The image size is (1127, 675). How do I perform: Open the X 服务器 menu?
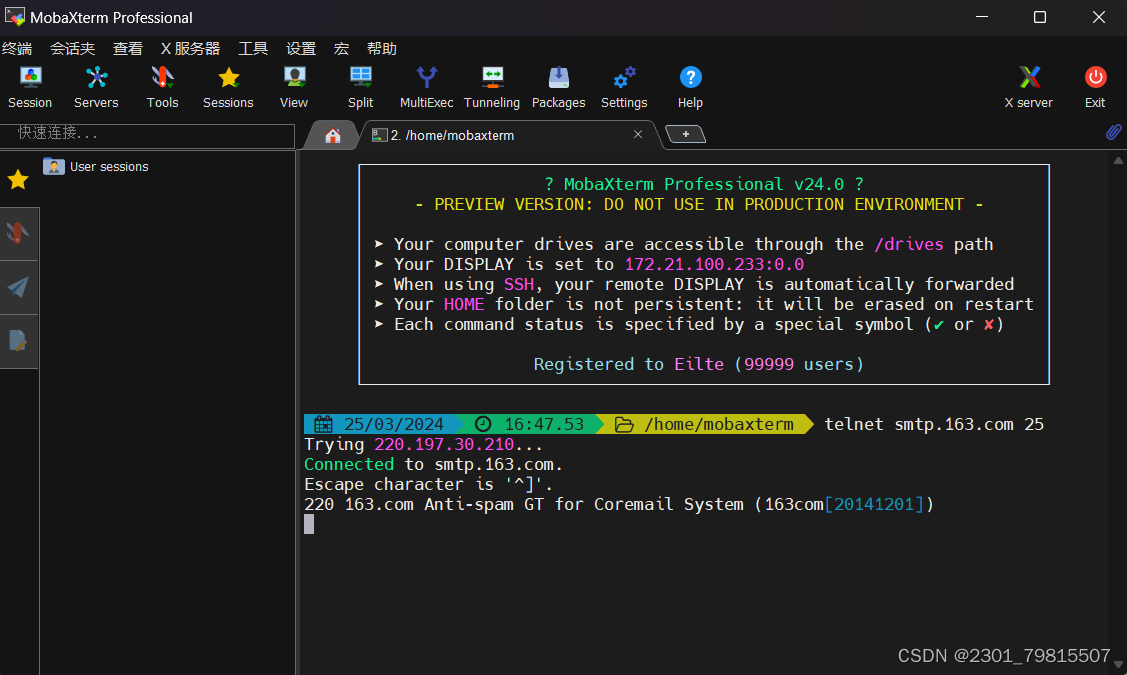[190, 48]
